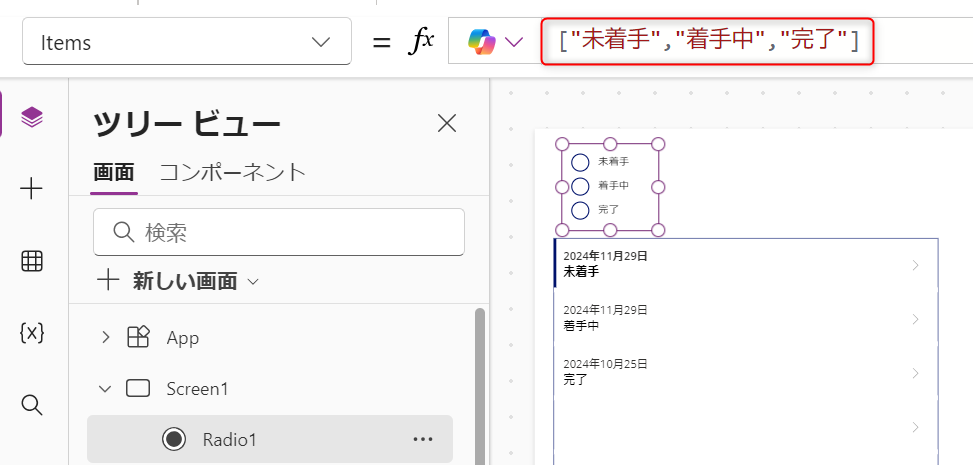
Task: Click the formula bar text
Action: point(708,42)
